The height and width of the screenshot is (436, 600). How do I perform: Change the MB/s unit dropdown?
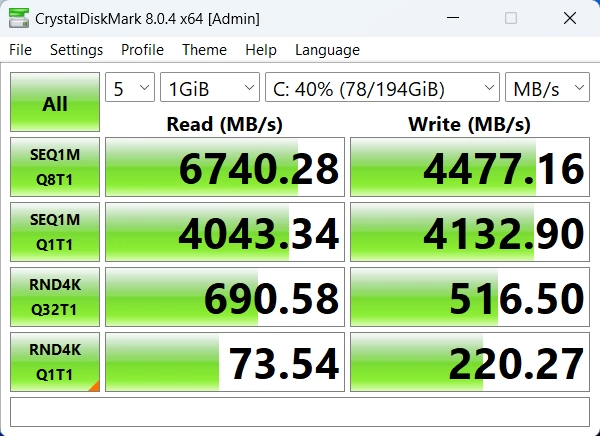[x=547, y=88]
